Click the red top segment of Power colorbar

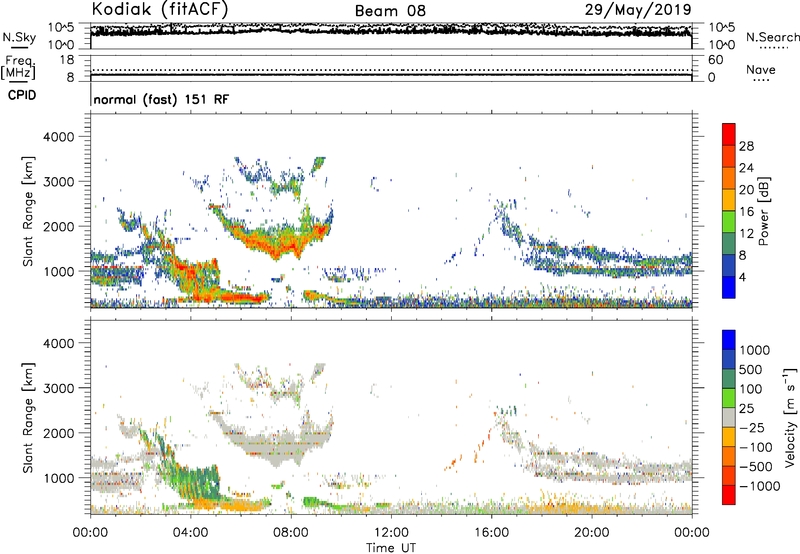point(729,134)
